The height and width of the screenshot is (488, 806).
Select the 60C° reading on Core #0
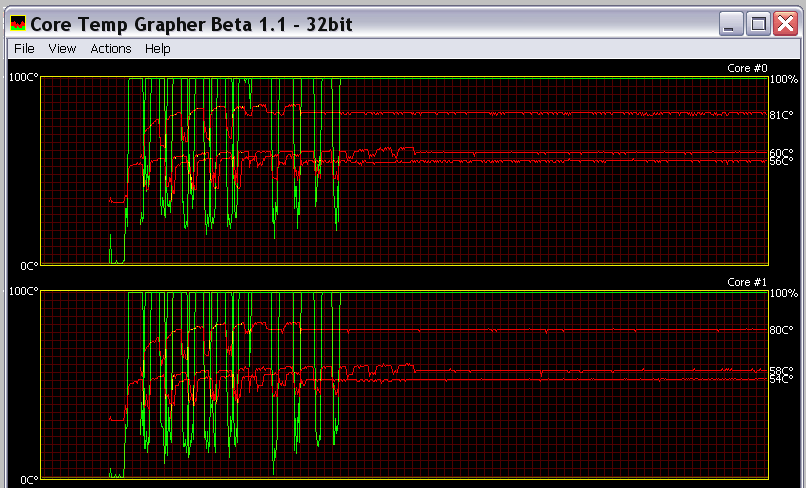(781, 153)
